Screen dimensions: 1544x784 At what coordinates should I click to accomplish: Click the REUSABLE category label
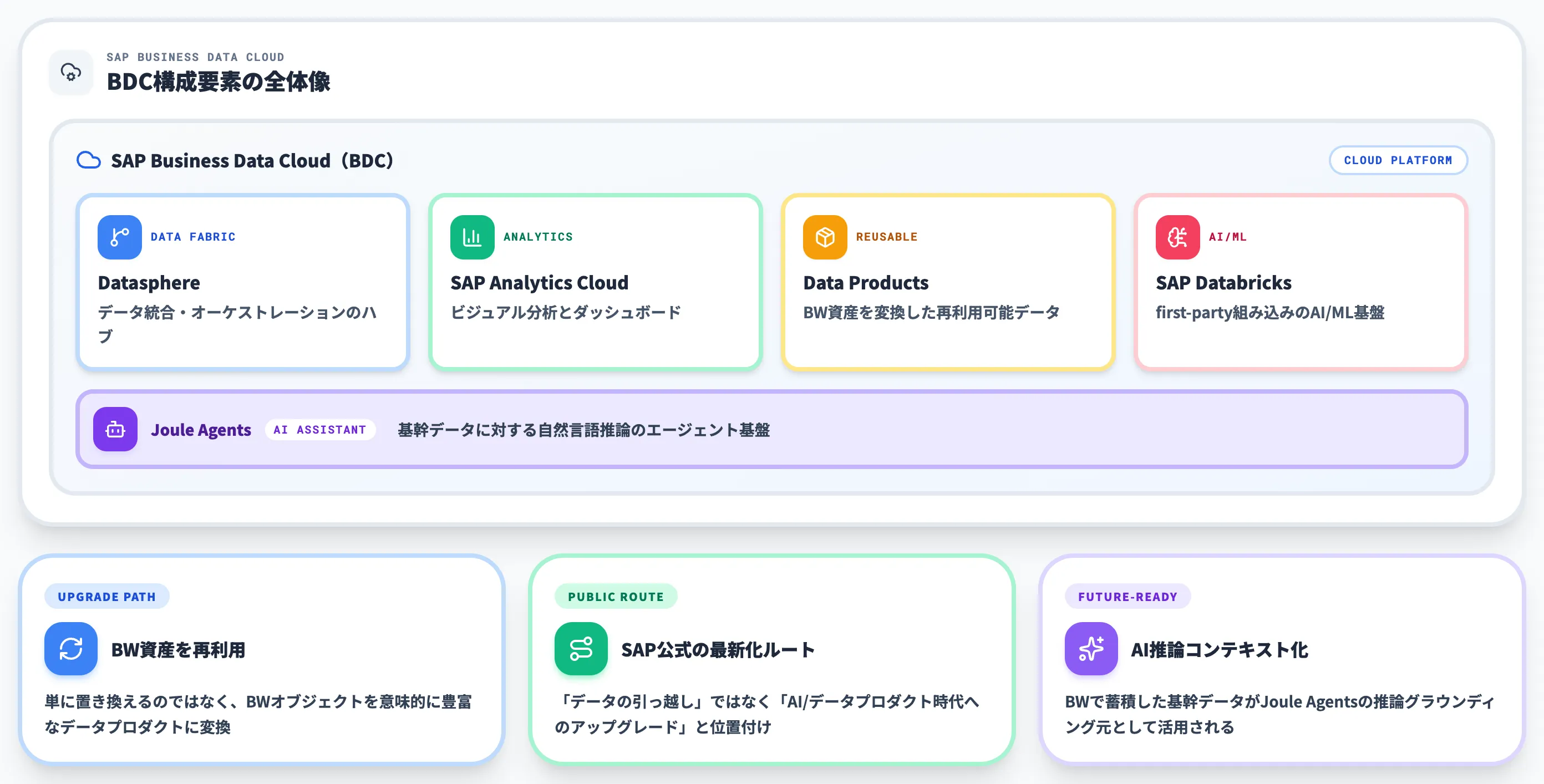tap(886, 237)
